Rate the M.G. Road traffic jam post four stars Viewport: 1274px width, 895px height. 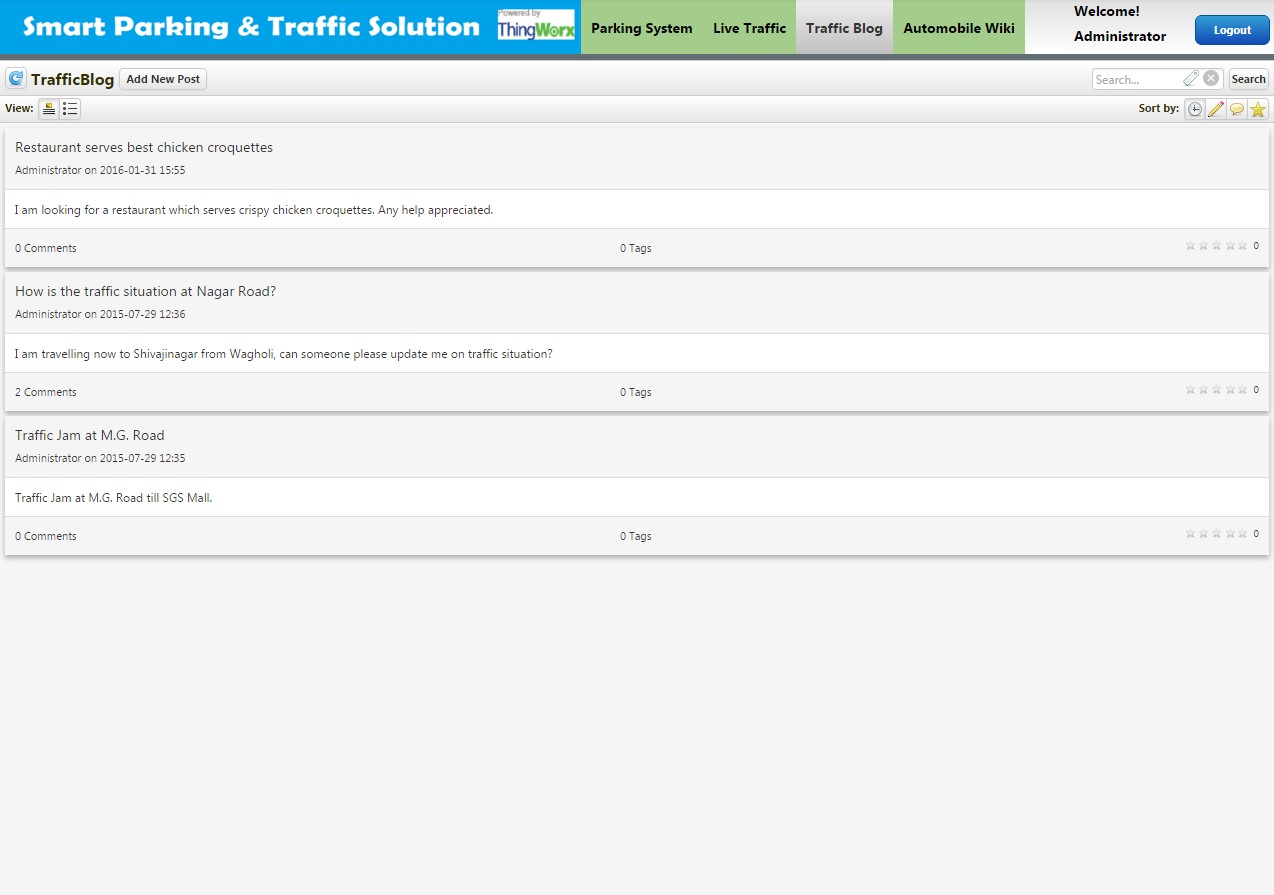point(1230,533)
